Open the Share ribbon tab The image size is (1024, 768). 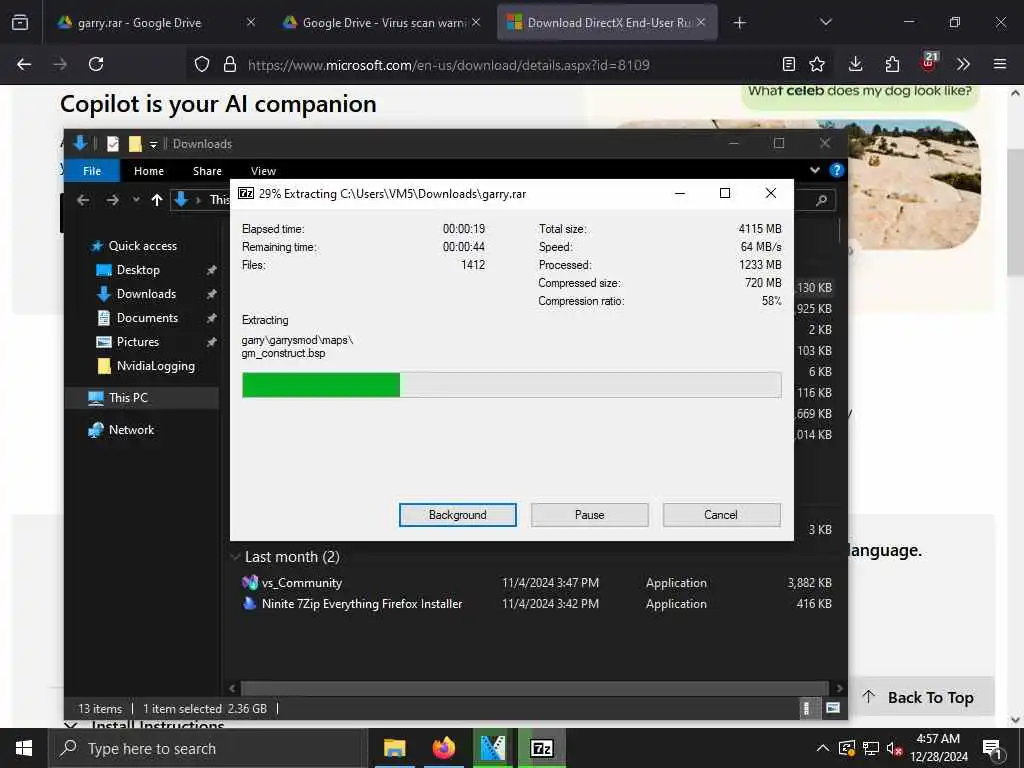207,170
